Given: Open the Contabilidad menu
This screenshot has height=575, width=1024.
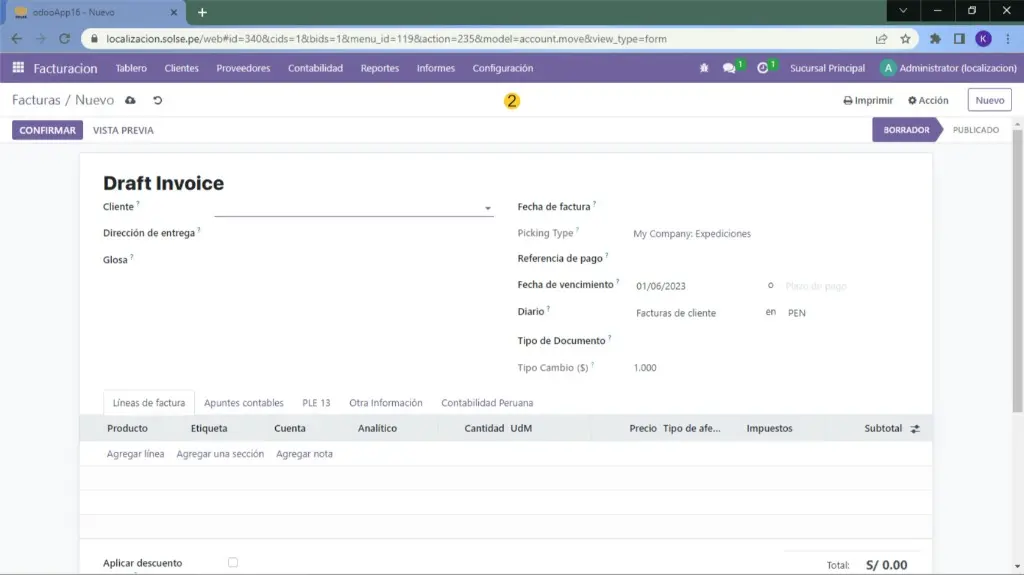Looking at the screenshot, I should (315, 68).
